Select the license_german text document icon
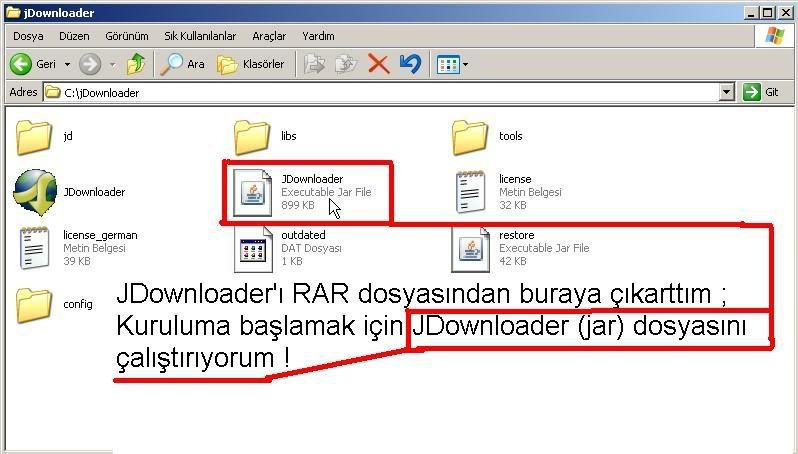The width and height of the screenshot is (798, 454). coord(34,248)
